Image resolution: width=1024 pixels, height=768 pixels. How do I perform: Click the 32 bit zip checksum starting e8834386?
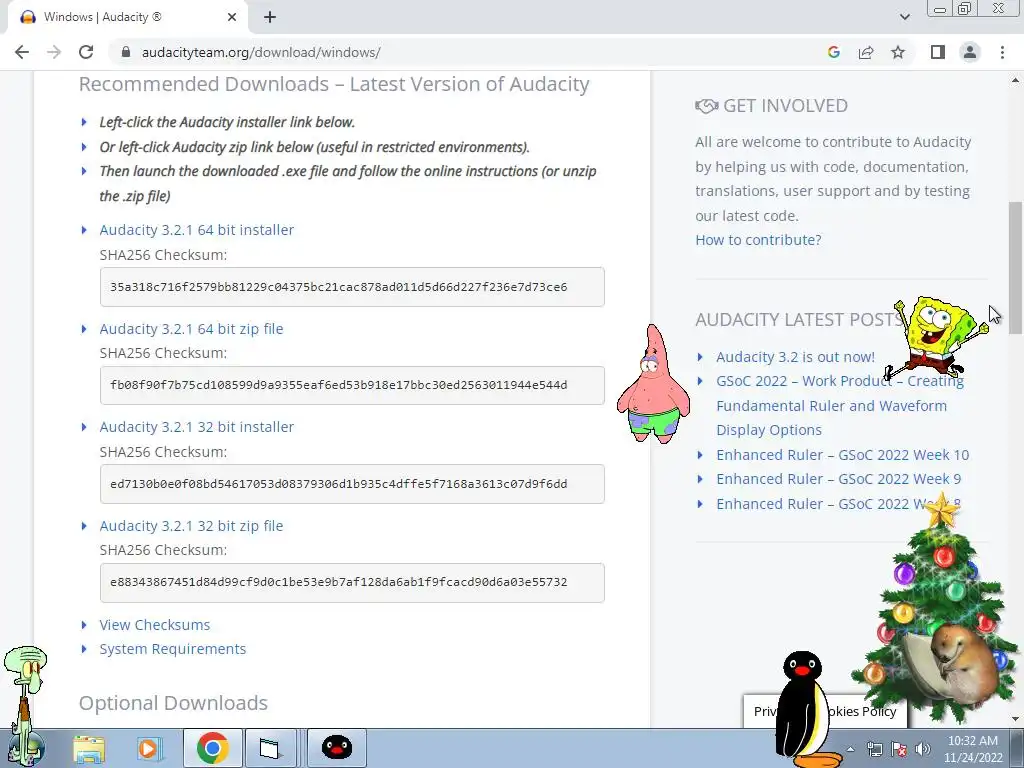coord(352,583)
